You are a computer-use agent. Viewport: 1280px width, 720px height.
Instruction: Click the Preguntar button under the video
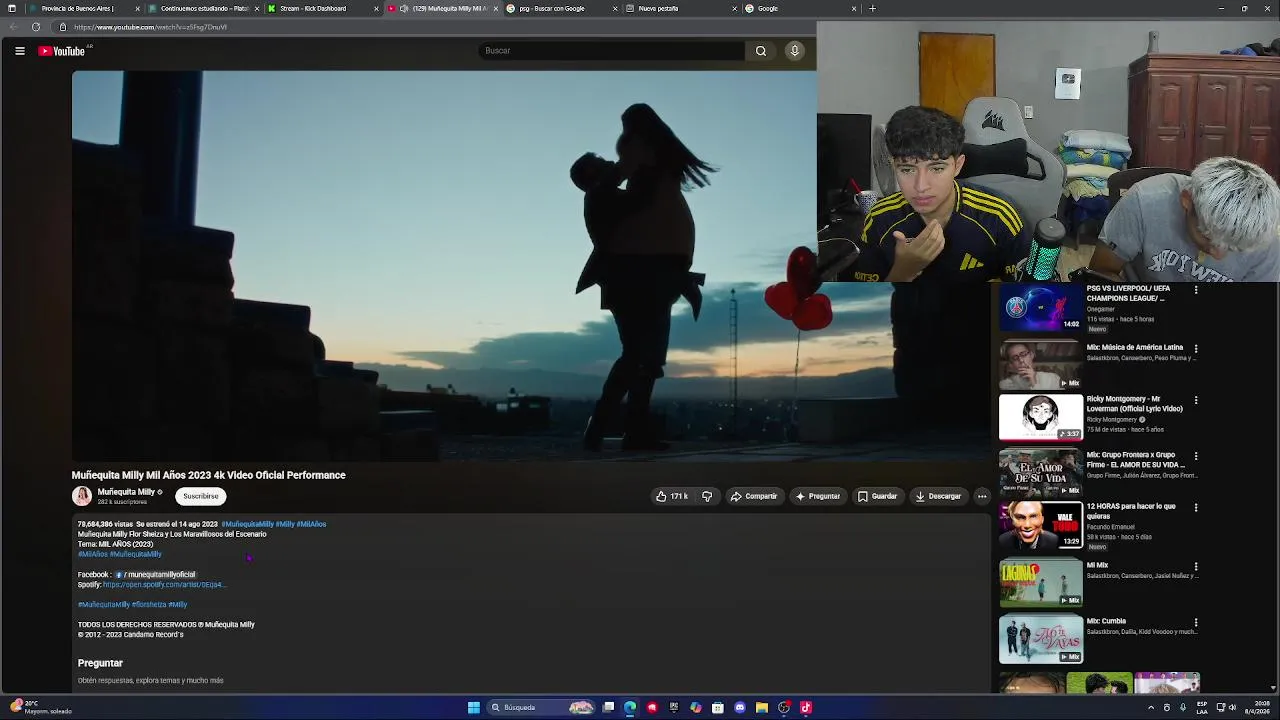point(818,496)
